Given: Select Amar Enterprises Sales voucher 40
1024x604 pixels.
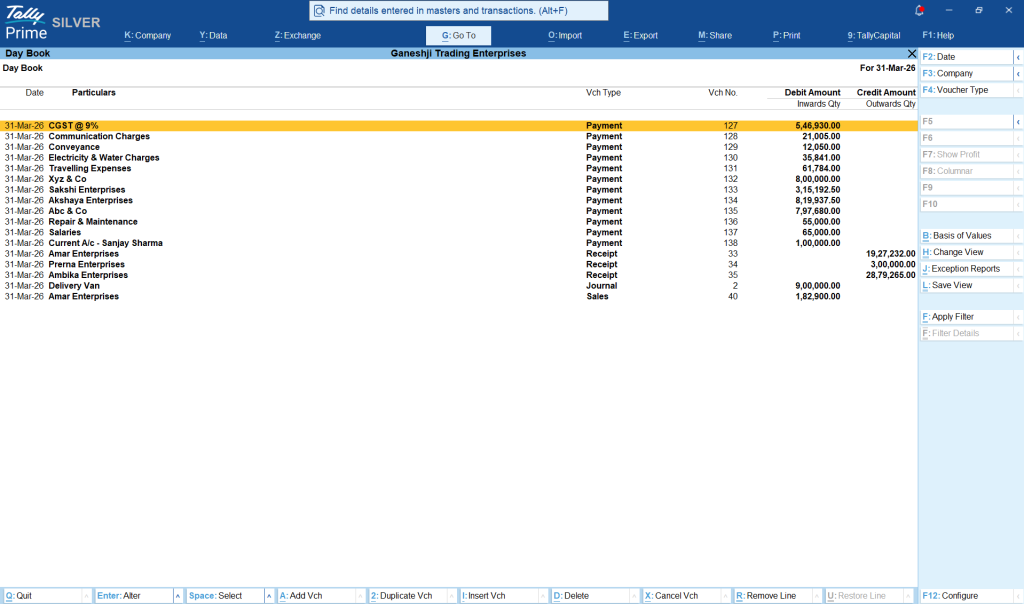Looking at the screenshot, I should (458, 296).
